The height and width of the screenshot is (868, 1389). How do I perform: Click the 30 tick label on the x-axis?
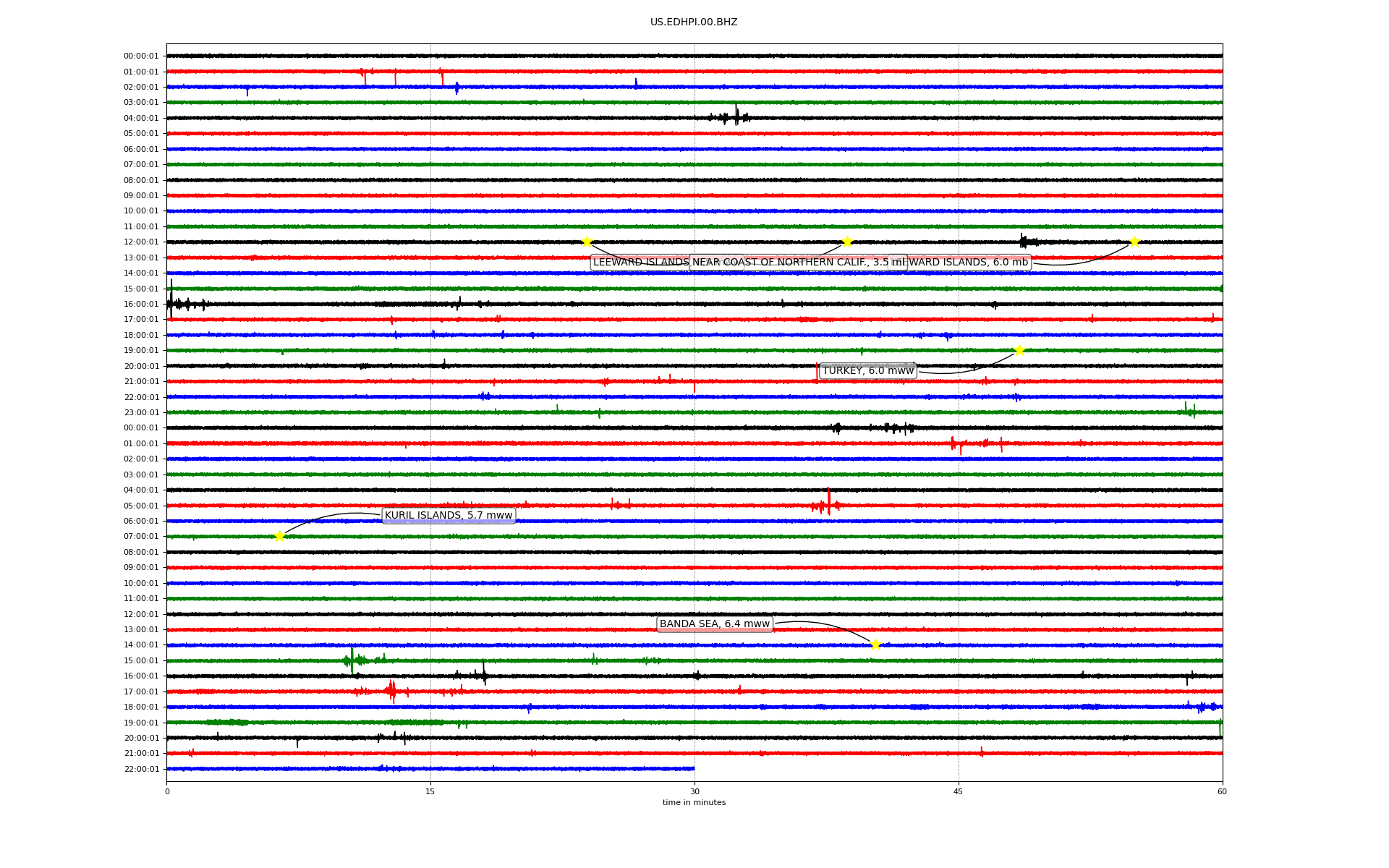(694, 791)
